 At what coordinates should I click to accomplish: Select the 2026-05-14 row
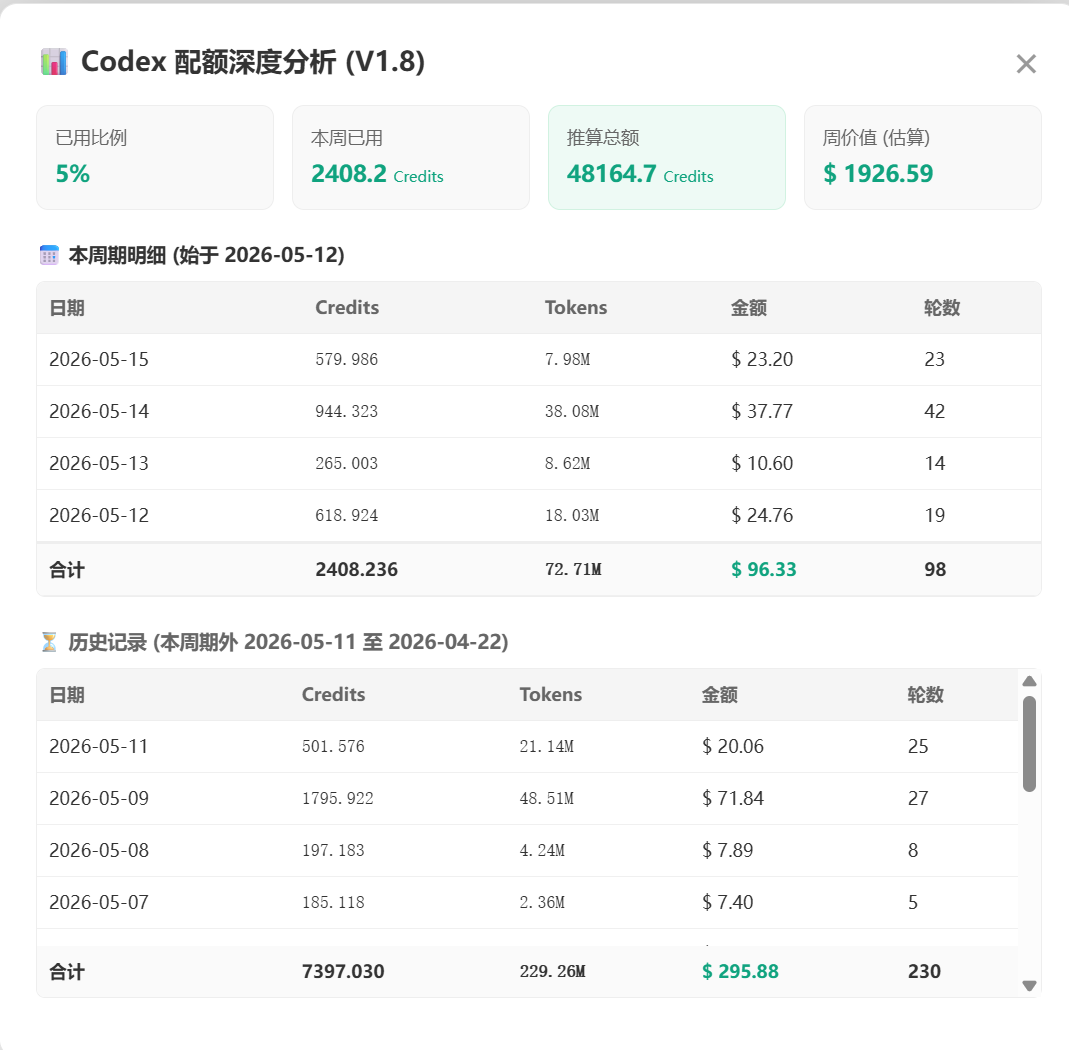pos(539,411)
